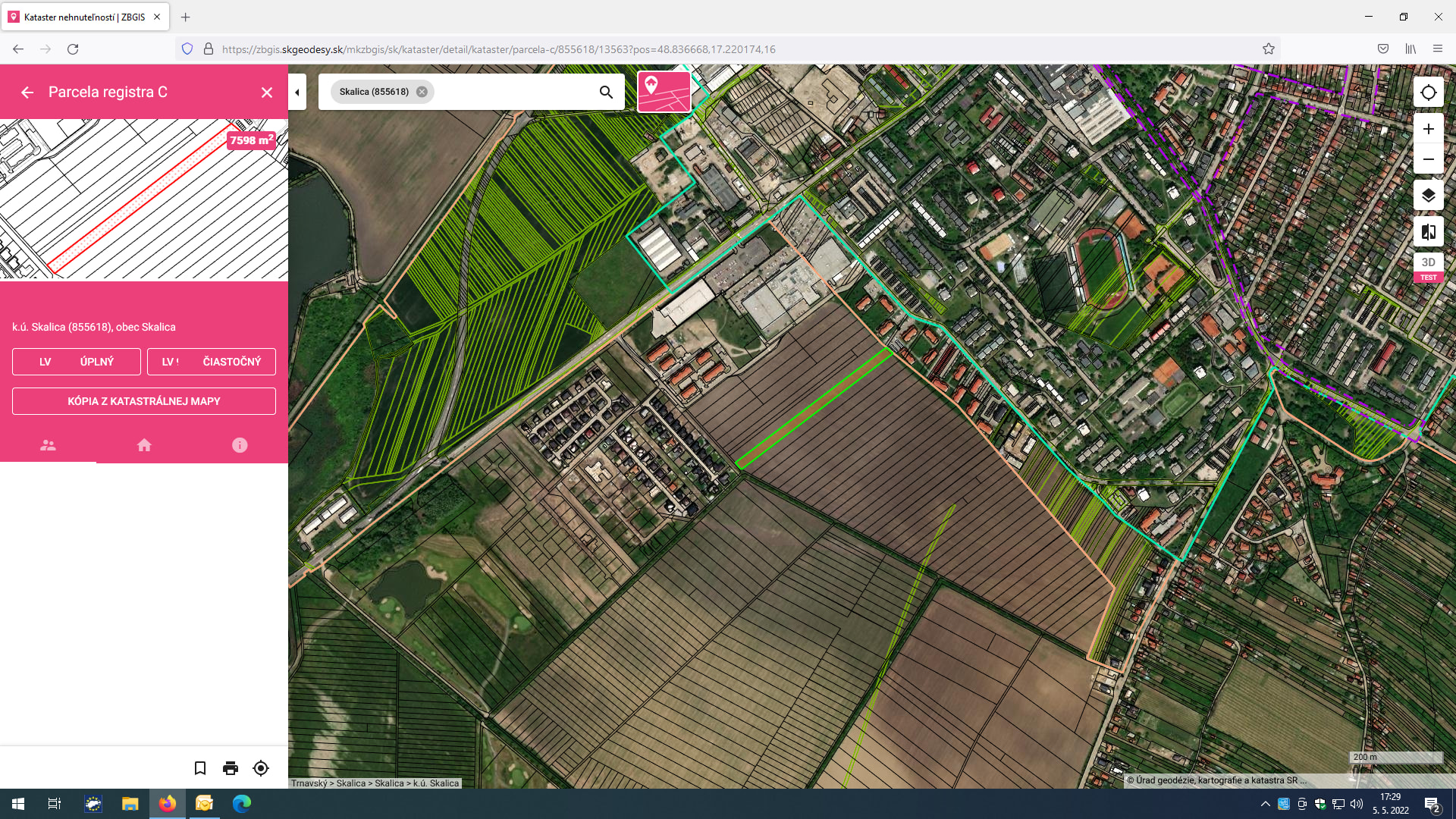Open LV ÚPLNÝ ownership document
Viewport: 1456px width, 819px height.
pos(77,362)
